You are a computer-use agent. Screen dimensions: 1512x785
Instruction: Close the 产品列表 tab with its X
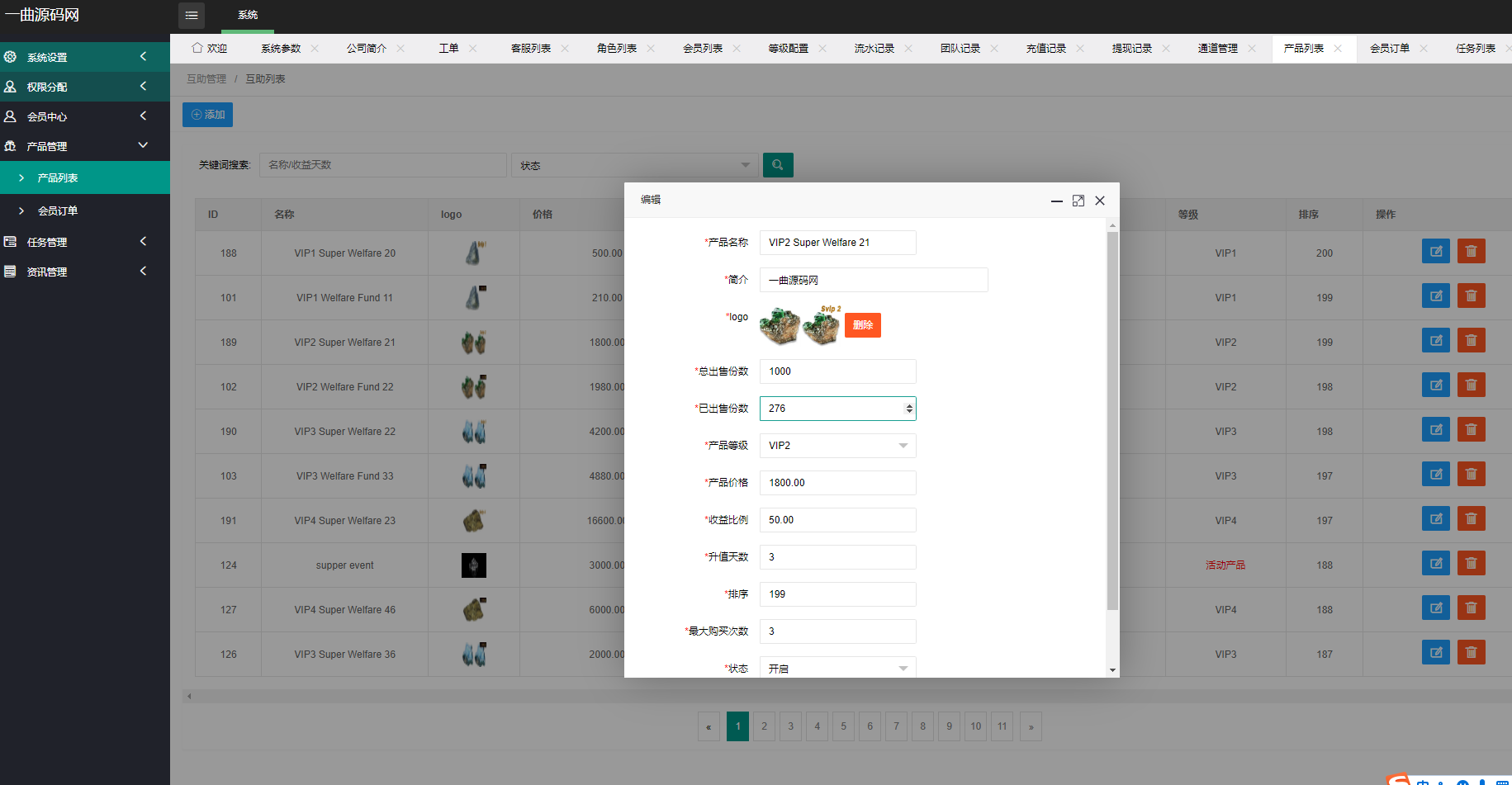tap(1338, 49)
